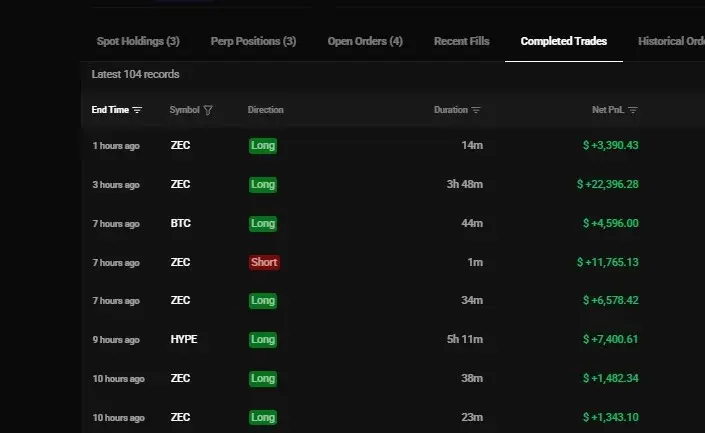Select the BTC symbol cell
The width and height of the screenshot is (705, 433).
[181, 223]
